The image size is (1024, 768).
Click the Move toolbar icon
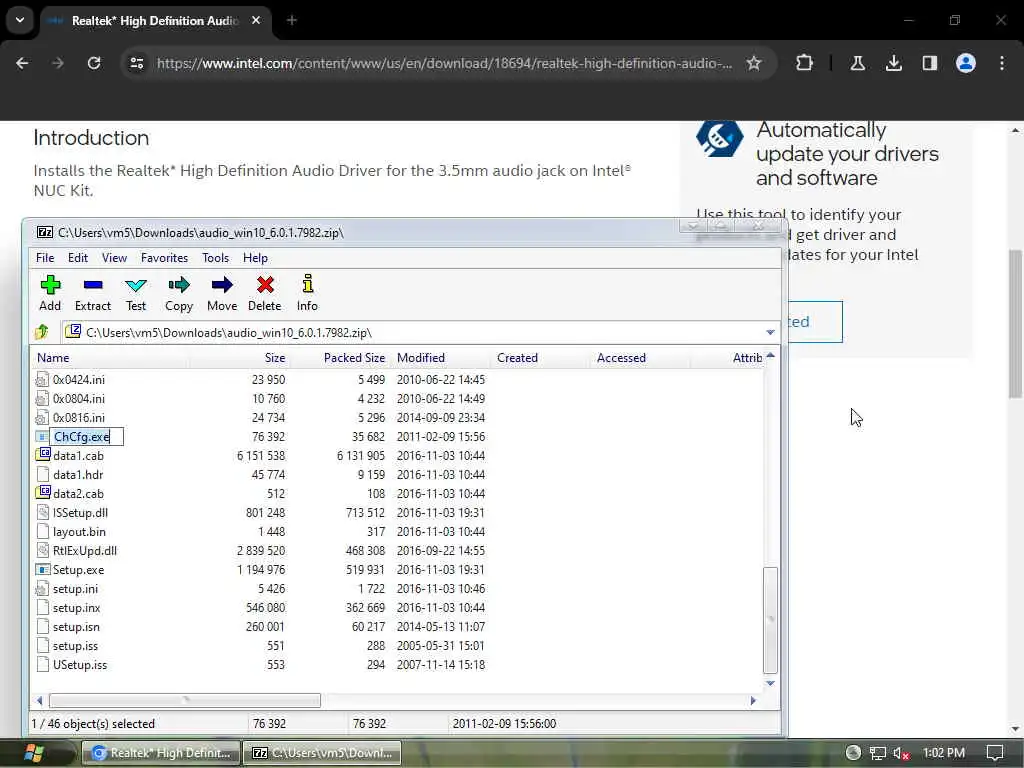pos(222,285)
